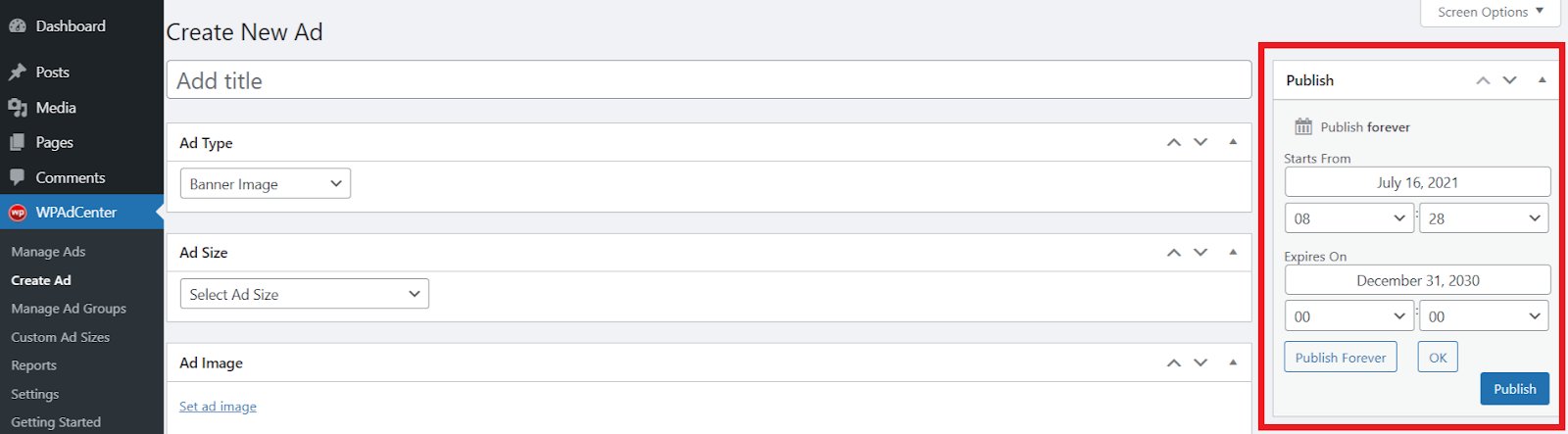The width and height of the screenshot is (1568, 434).
Task: Move Ad Type panel down arrow
Action: (x=1200, y=142)
